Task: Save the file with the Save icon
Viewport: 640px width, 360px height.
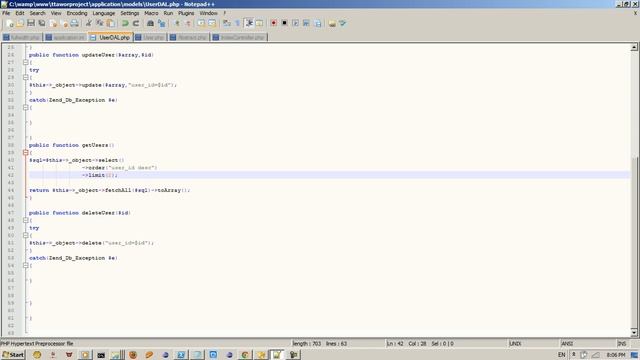Action: coord(31,23)
